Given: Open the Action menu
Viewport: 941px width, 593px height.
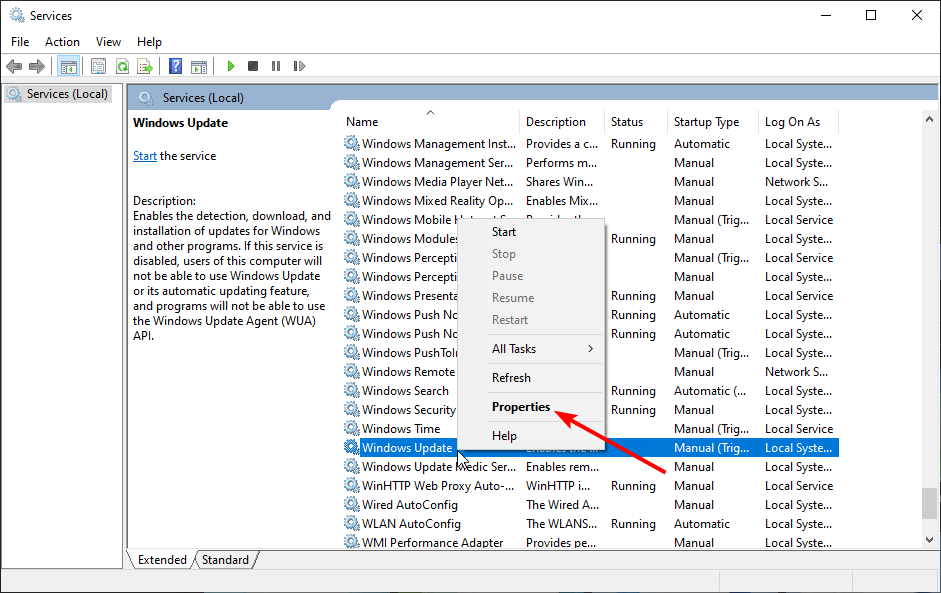Looking at the screenshot, I should pos(62,42).
